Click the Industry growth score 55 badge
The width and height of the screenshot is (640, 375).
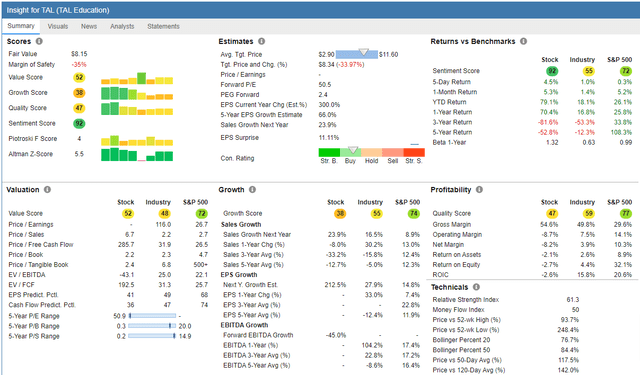377,213
